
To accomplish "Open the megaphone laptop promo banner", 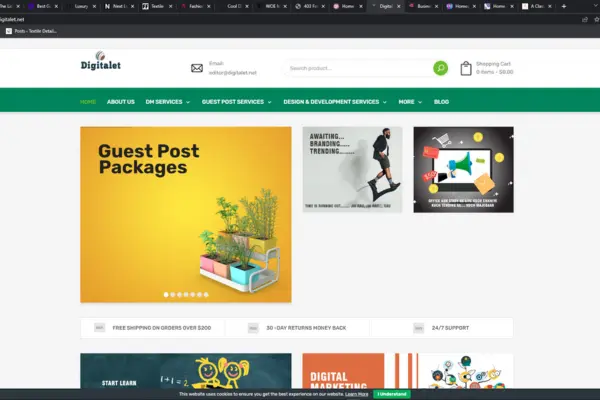I will 463,170.
